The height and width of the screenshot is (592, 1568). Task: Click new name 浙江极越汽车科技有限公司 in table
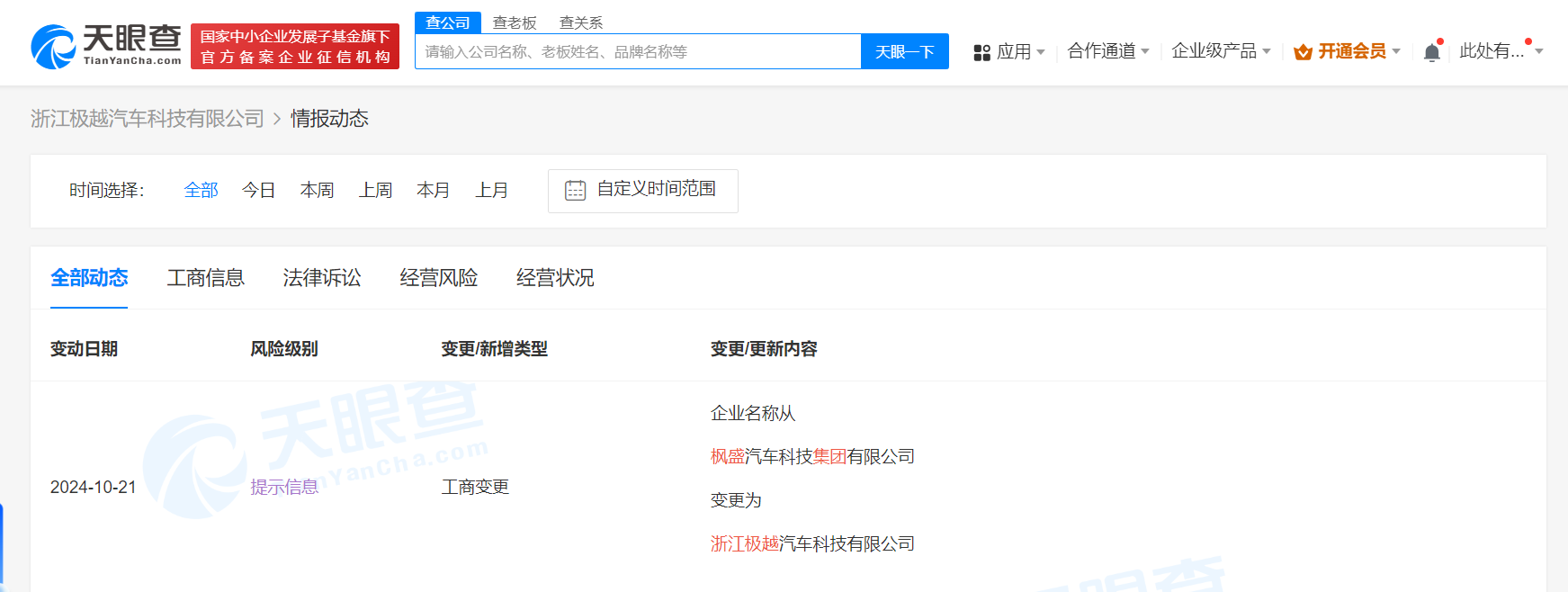(x=812, y=543)
